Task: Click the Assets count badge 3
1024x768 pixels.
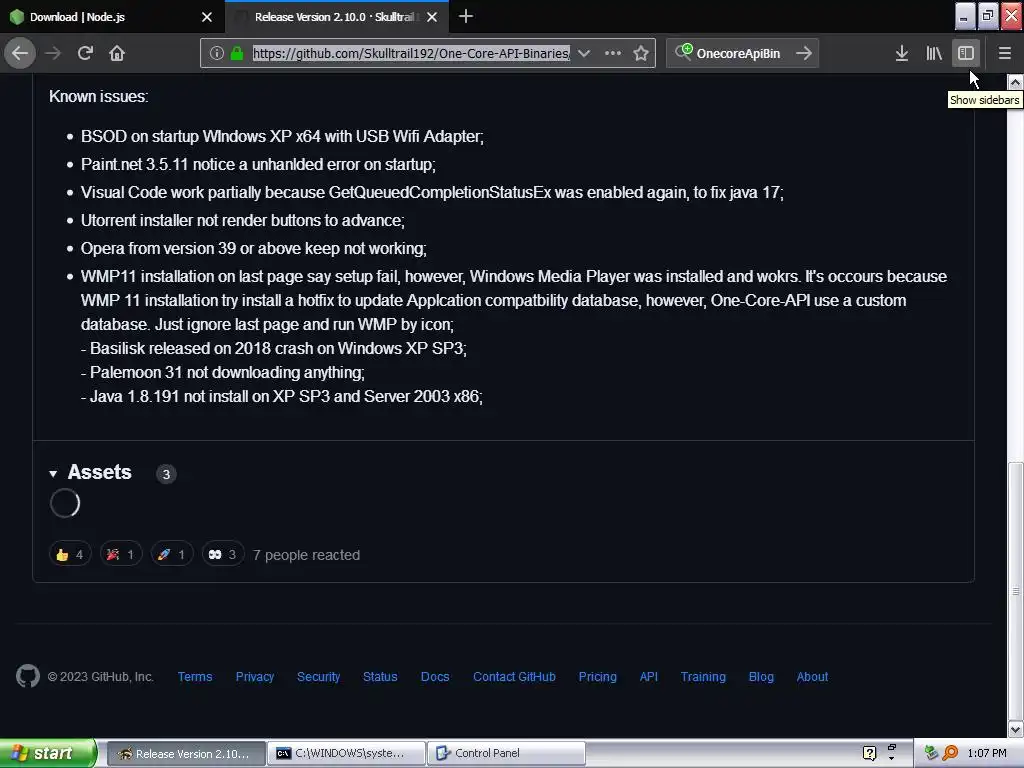Action: (x=166, y=474)
